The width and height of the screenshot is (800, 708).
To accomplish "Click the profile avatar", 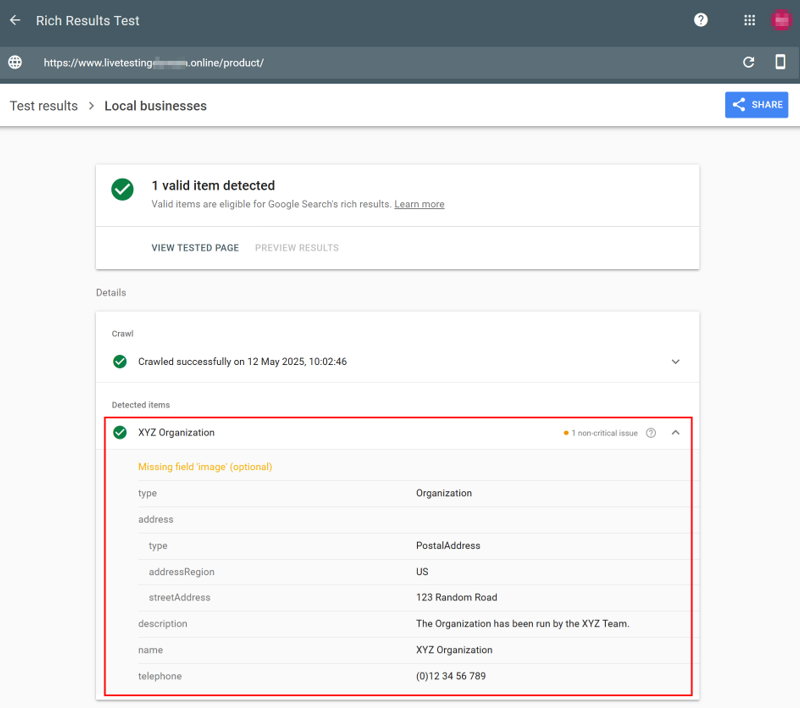I will point(781,20).
